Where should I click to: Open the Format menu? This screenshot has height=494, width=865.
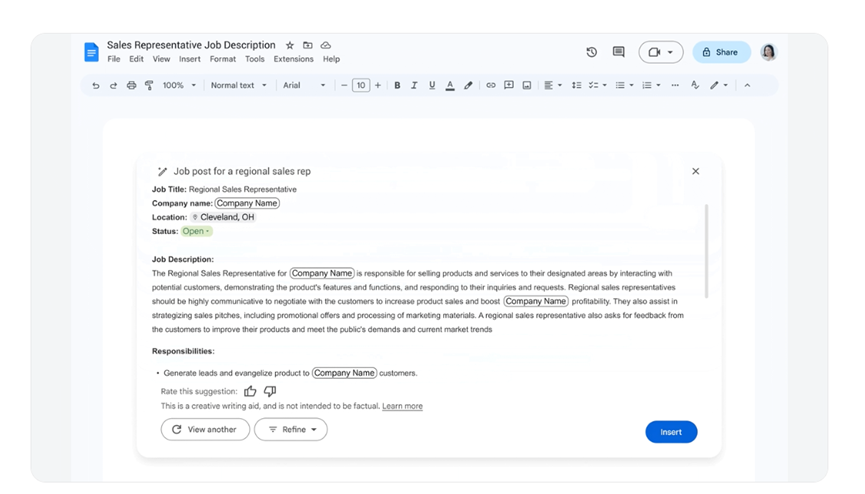tap(222, 59)
